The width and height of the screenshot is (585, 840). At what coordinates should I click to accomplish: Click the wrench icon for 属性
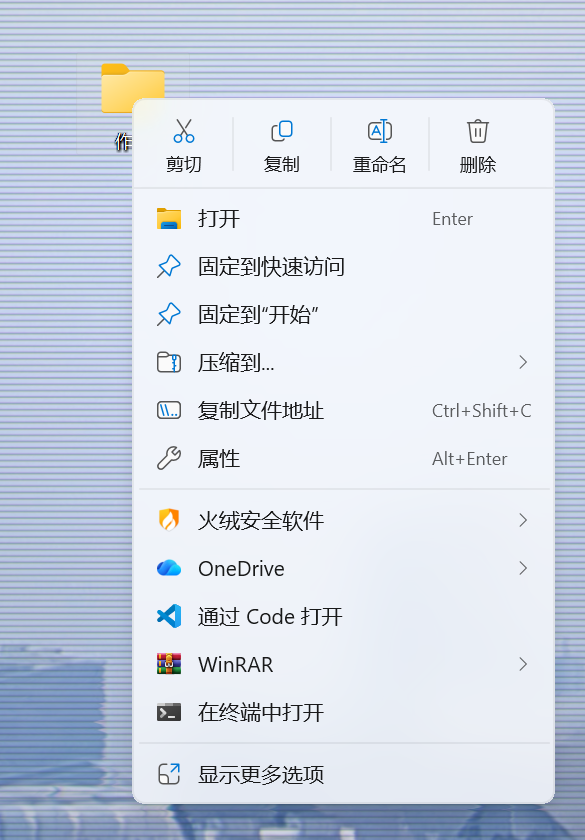click(x=169, y=459)
